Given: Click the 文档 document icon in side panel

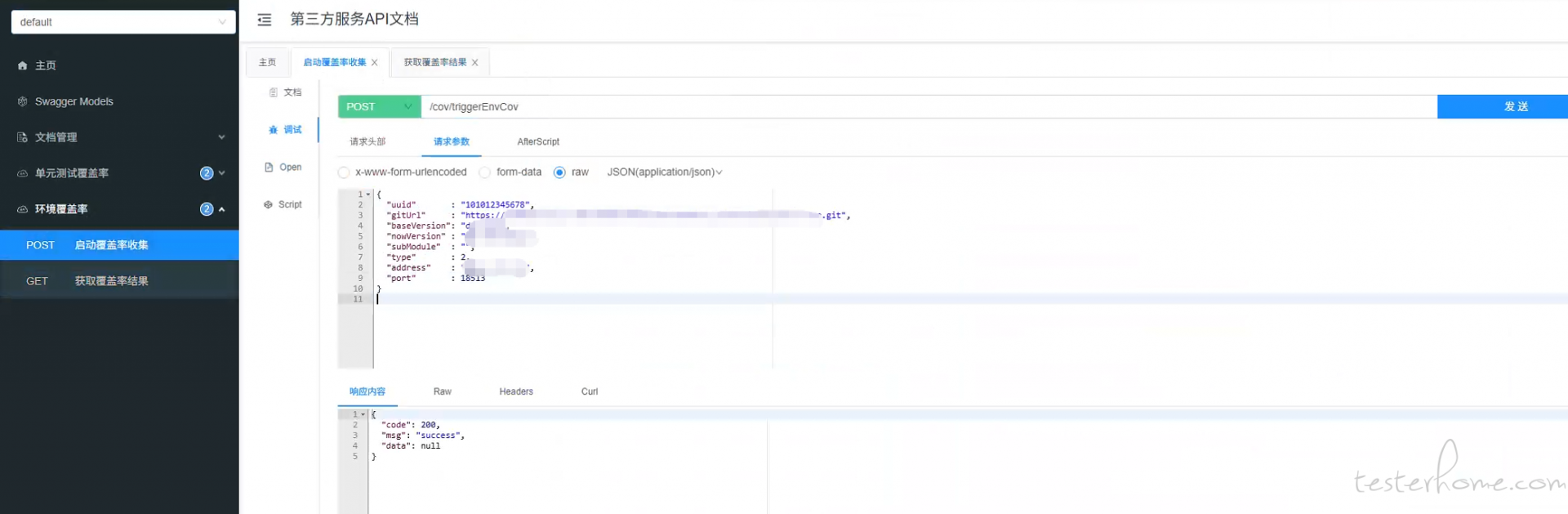Looking at the screenshot, I should tap(273, 92).
